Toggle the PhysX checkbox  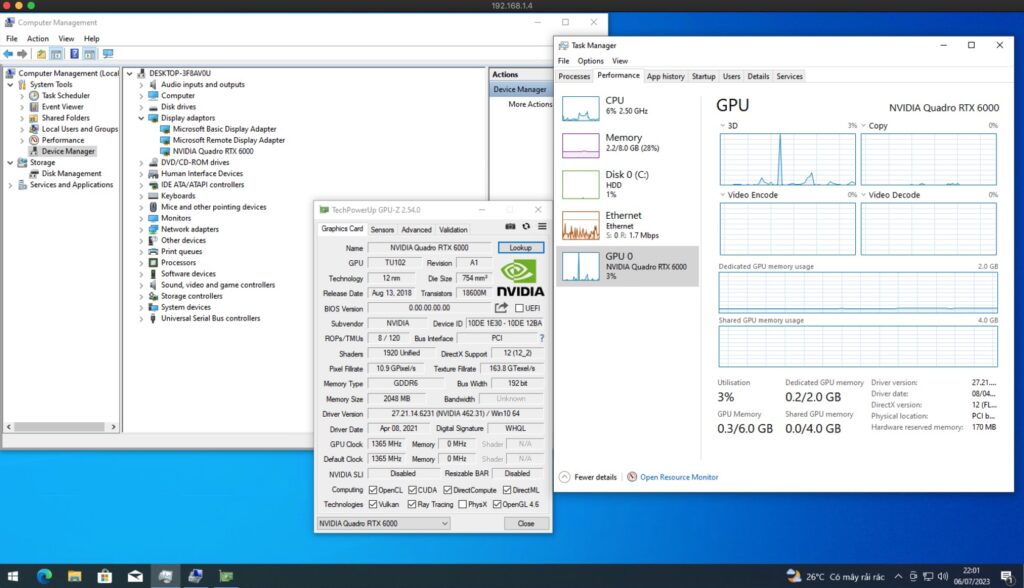click(462, 504)
